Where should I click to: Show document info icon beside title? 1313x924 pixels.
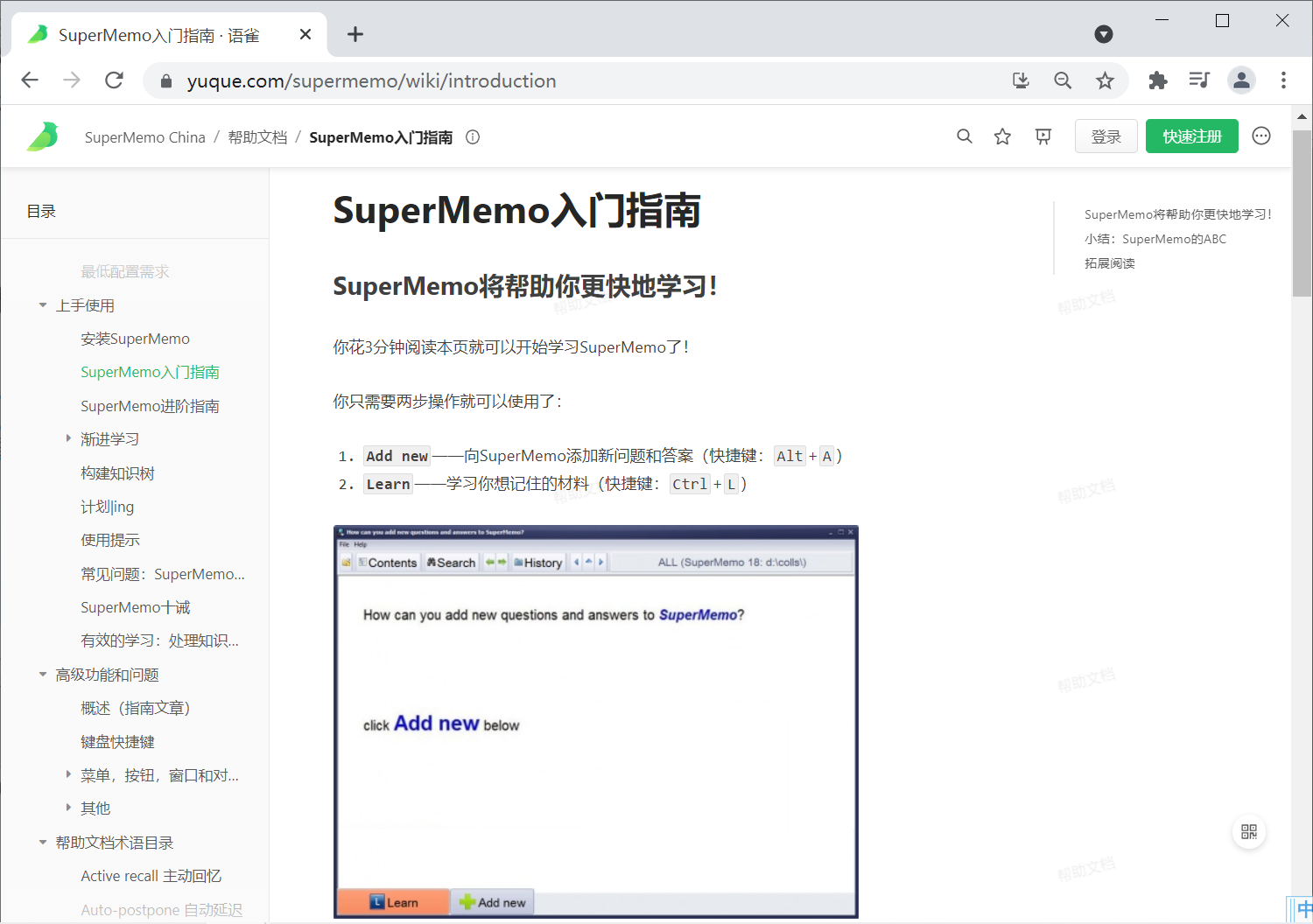473,137
